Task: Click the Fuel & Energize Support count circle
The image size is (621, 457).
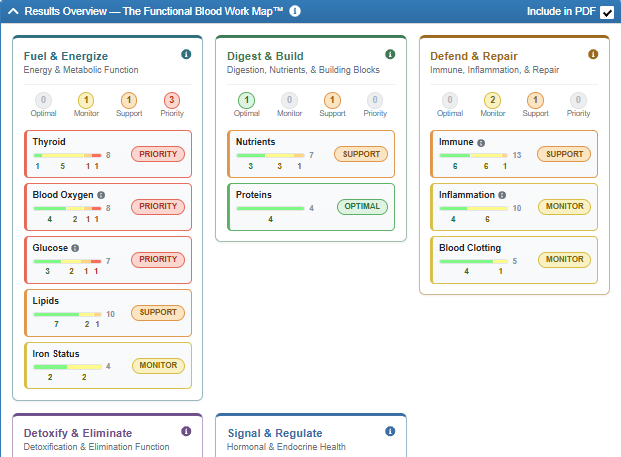Action: pos(129,100)
